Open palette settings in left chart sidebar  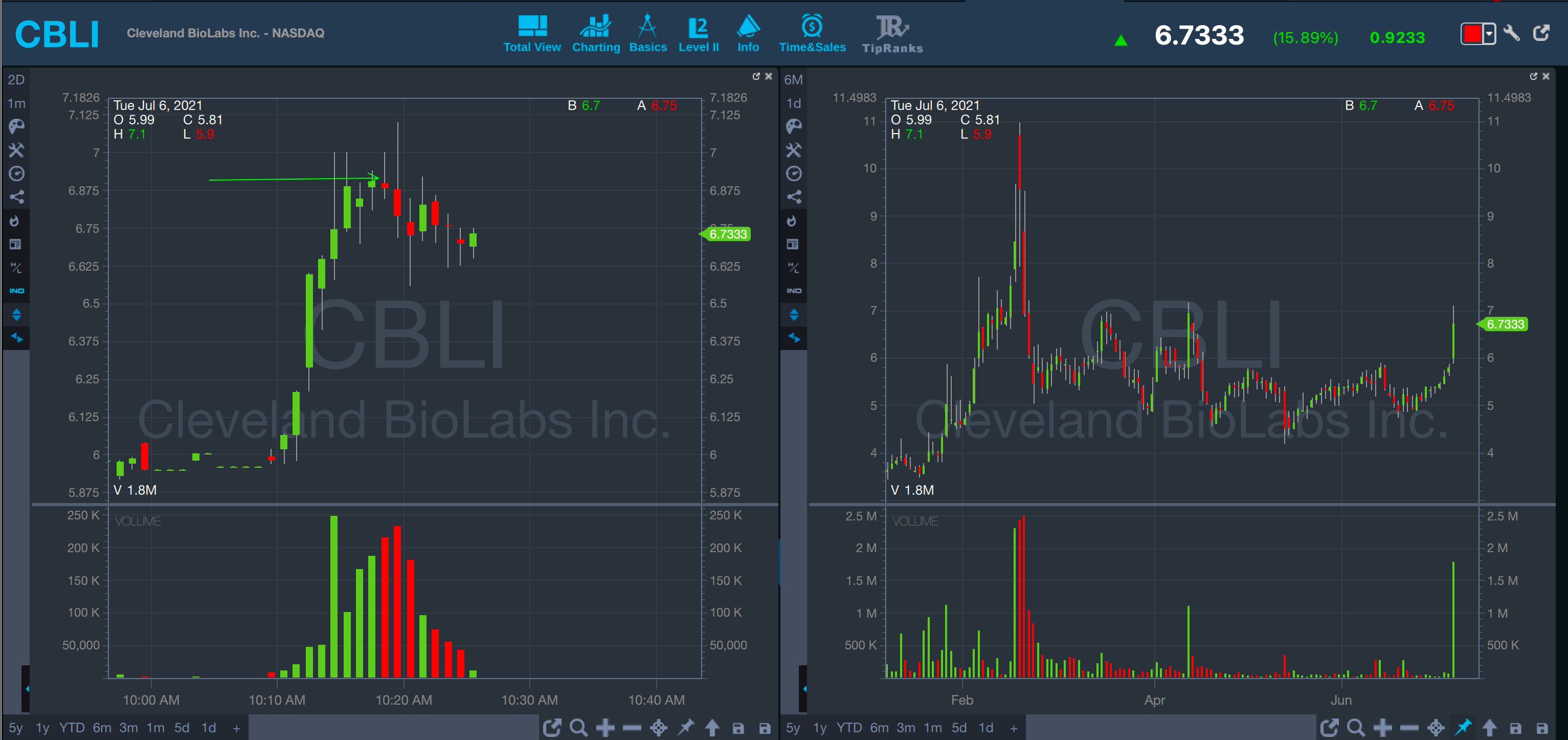tap(16, 126)
